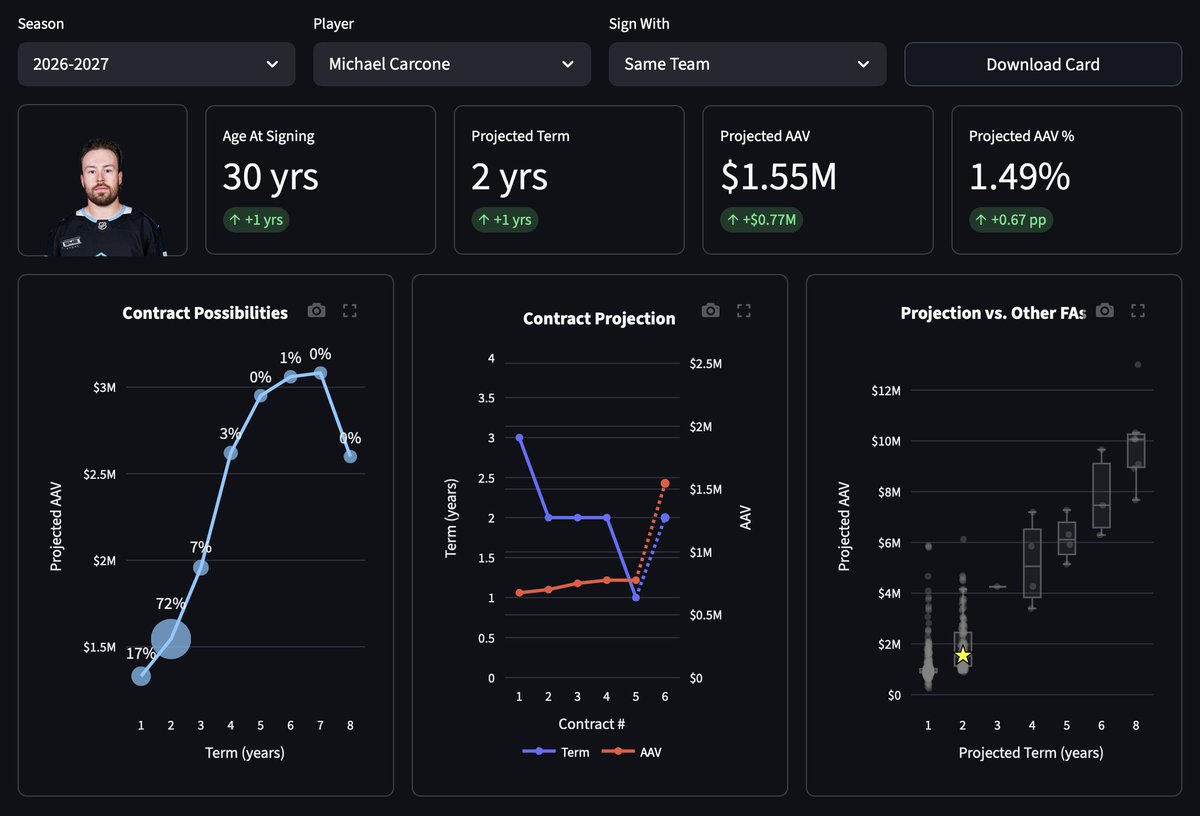Click the Contract # axis label
1200x816 pixels.
[x=592, y=723]
